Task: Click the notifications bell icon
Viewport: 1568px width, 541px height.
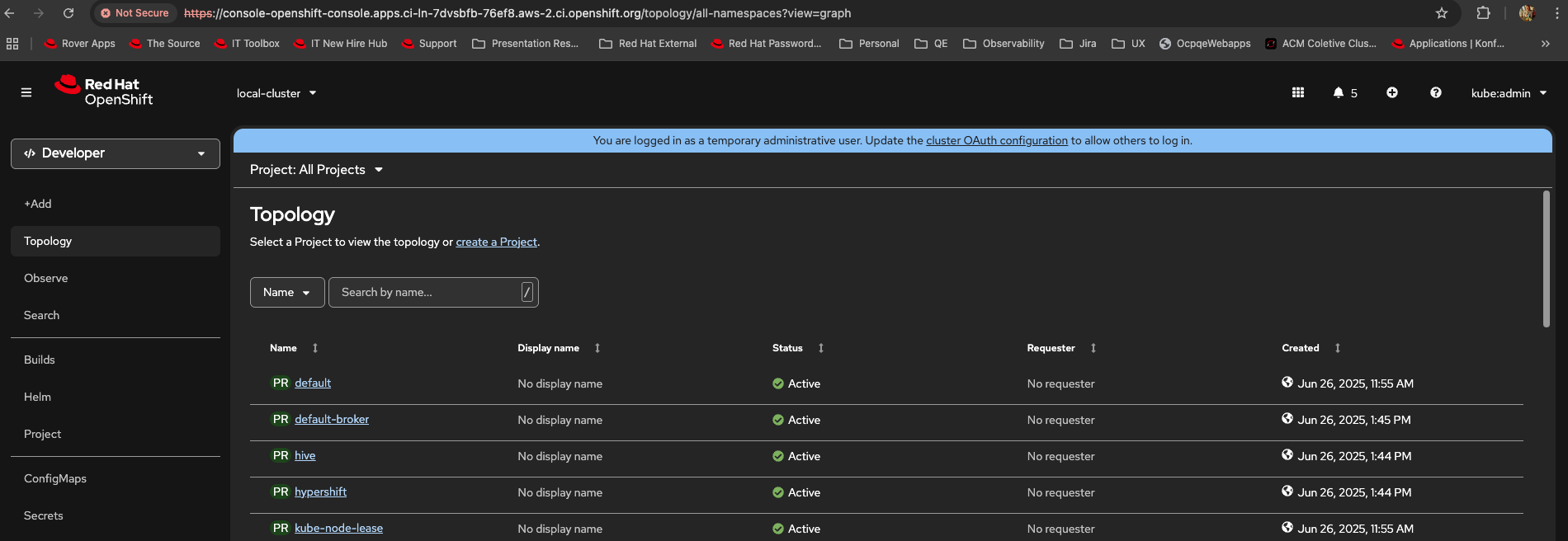Action: point(1338,93)
